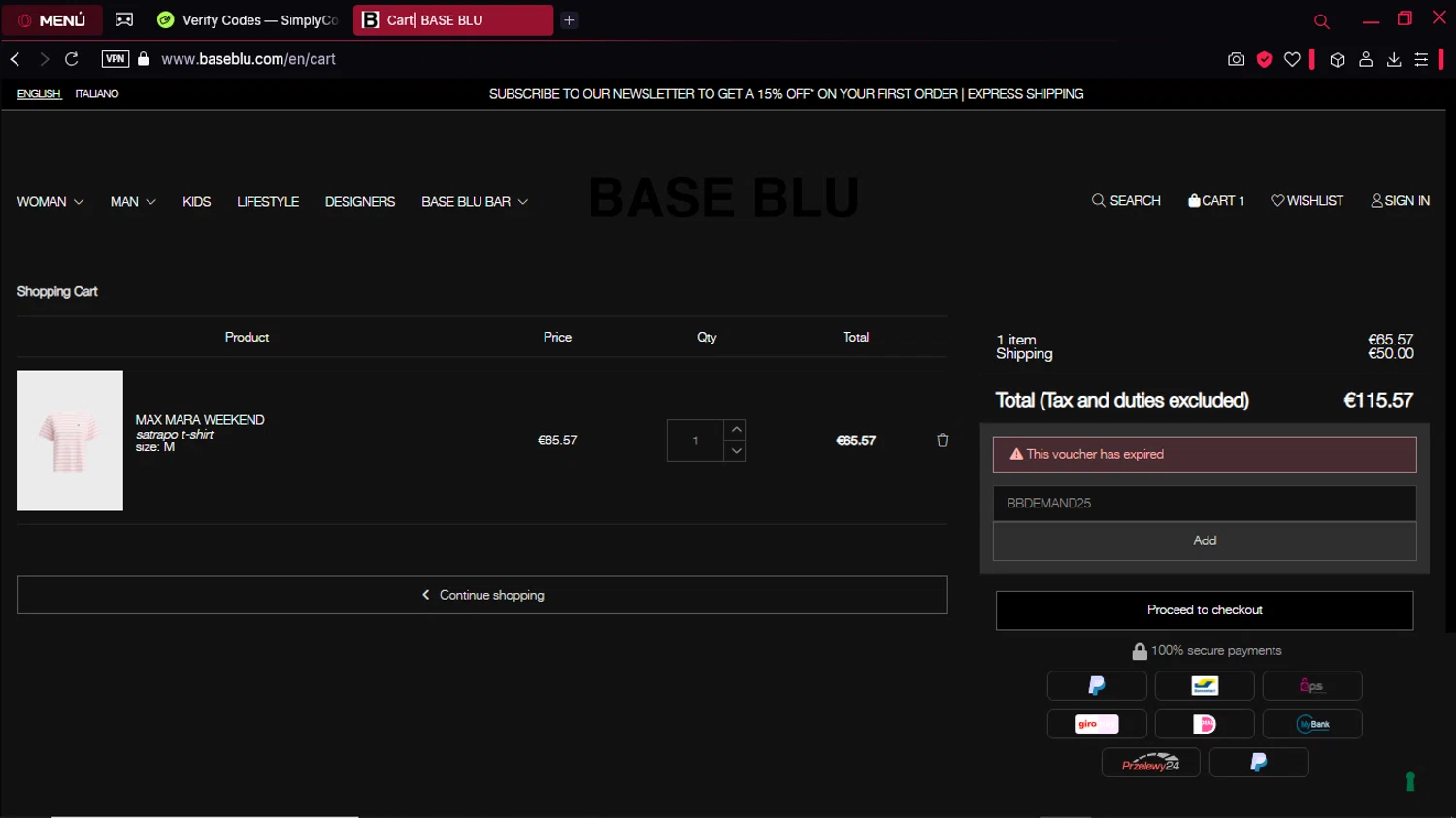Click the newsletter 15% off banner
The width and height of the screenshot is (1456, 818).
point(786,94)
